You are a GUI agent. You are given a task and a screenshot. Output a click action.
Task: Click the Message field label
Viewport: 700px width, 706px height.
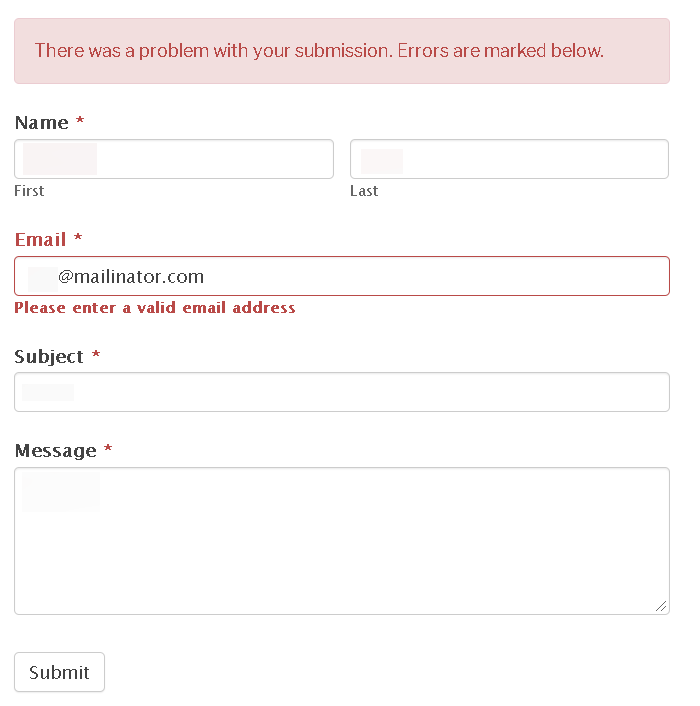pos(56,451)
